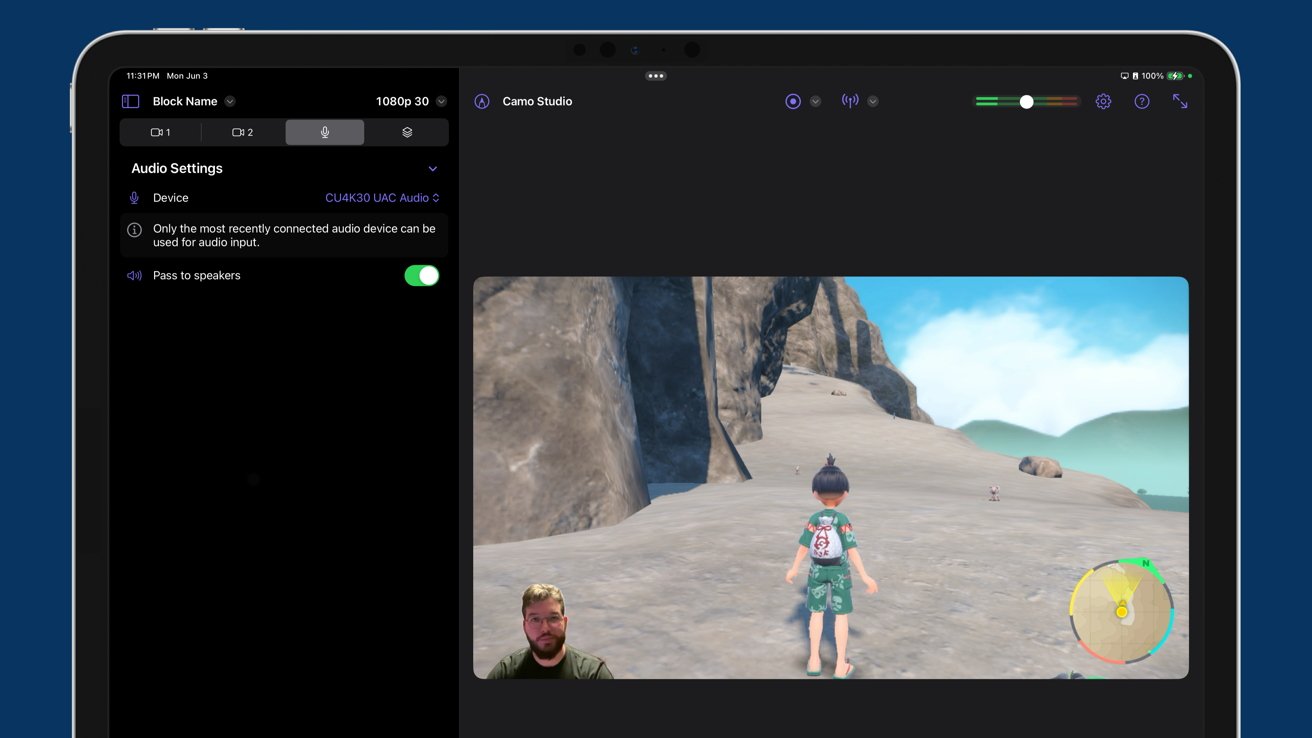The width and height of the screenshot is (1312, 738).
Task: Open the Block Name dropdown chevron
Action: tap(230, 101)
